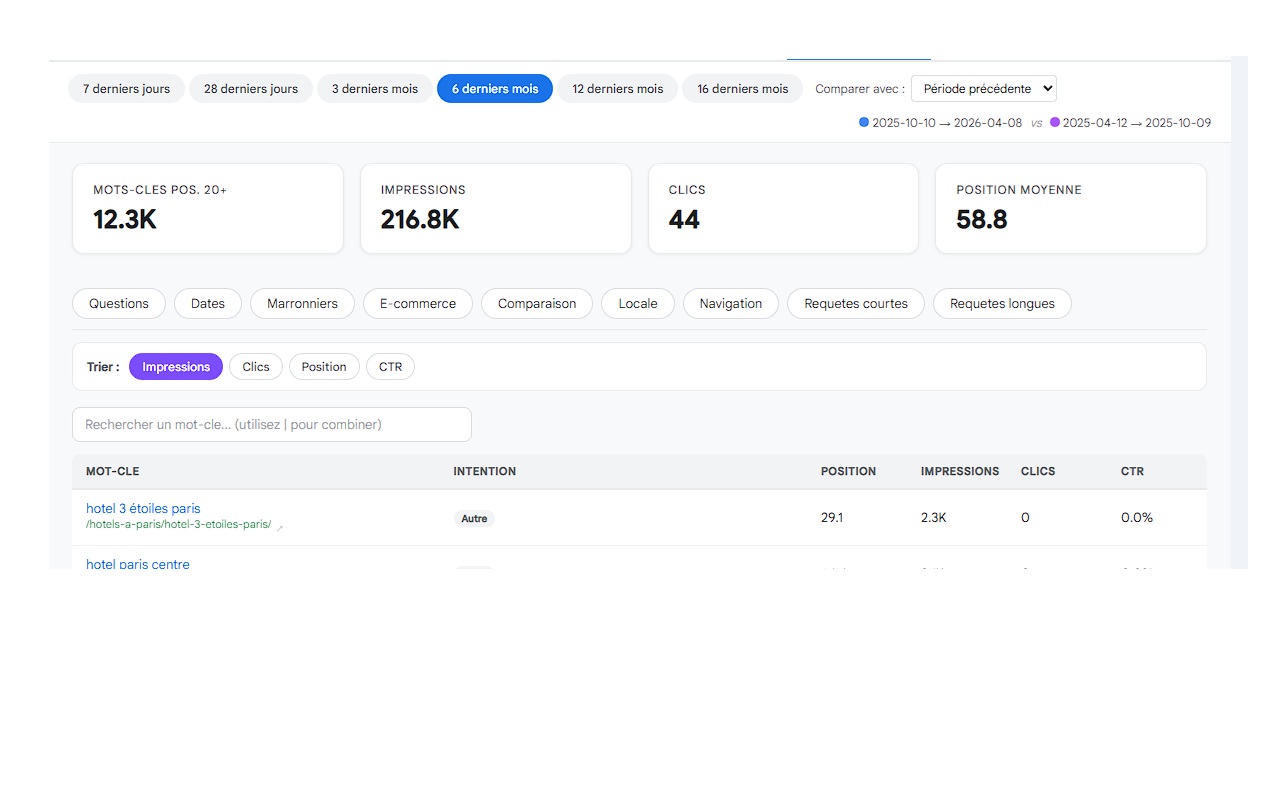The image size is (1280, 800).
Task: Switch period to 28 derniers jours
Action: pyautogui.click(x=251, y=89)
